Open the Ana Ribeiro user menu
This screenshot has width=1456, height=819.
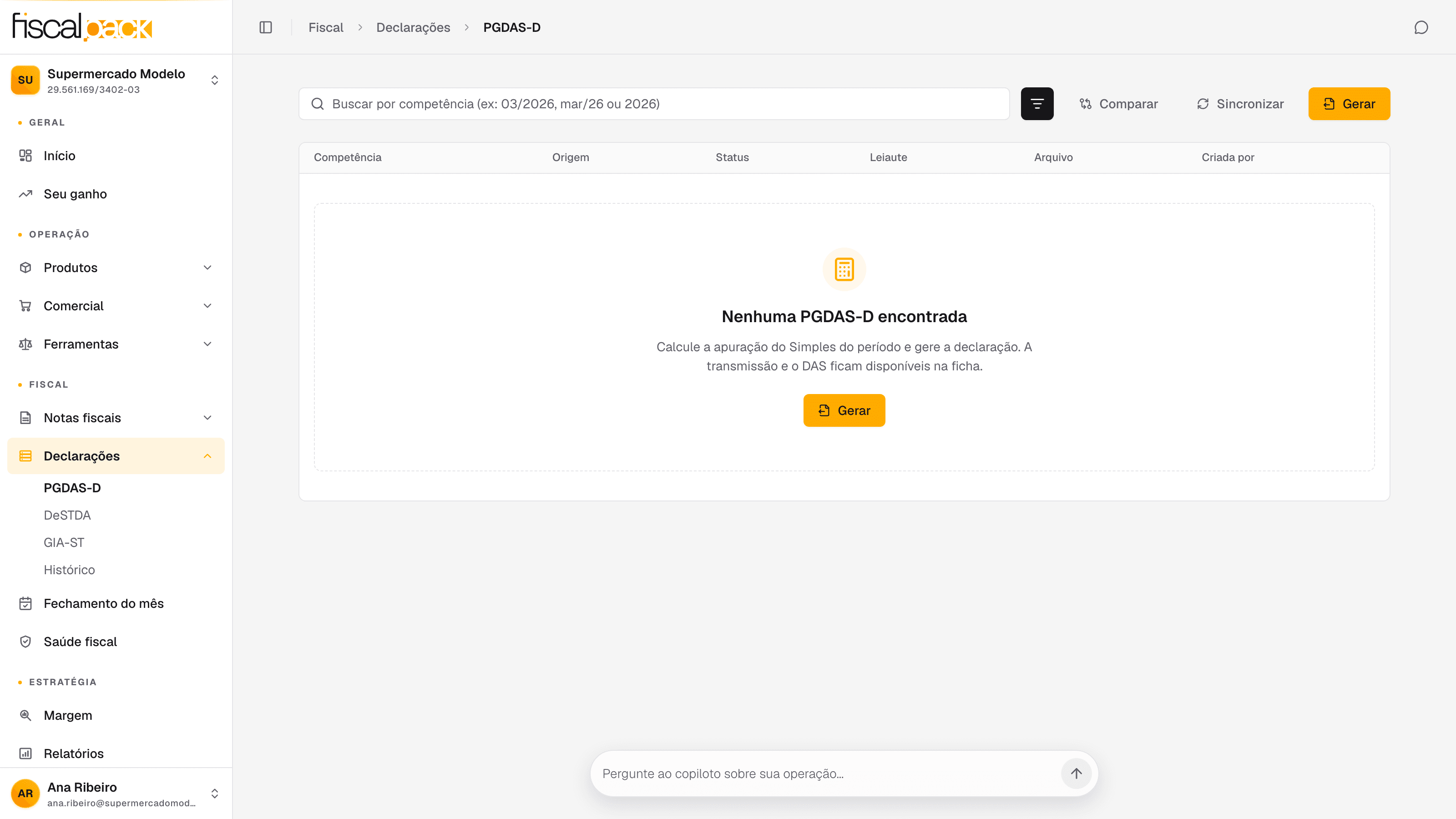click(x=116, y=794)
